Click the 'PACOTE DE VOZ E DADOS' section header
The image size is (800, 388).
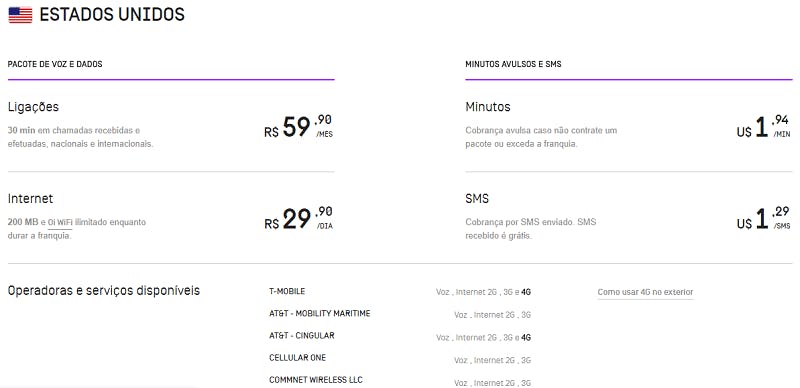click(55, 64)
